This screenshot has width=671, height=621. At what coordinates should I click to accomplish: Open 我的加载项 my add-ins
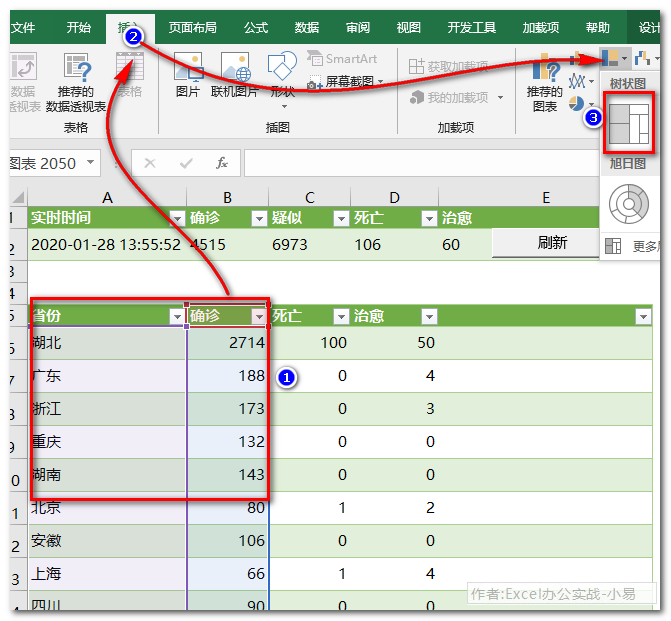click(x=449, y=98)
